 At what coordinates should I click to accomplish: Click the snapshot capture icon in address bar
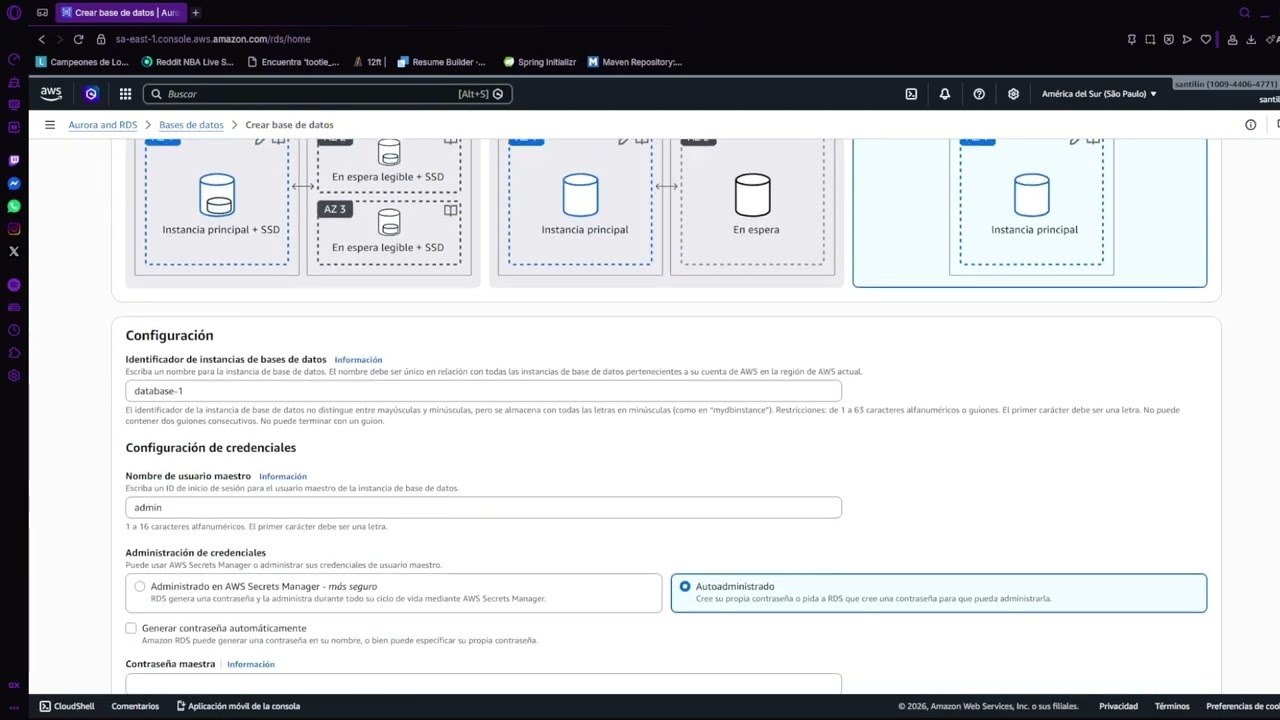point(1150,39)
